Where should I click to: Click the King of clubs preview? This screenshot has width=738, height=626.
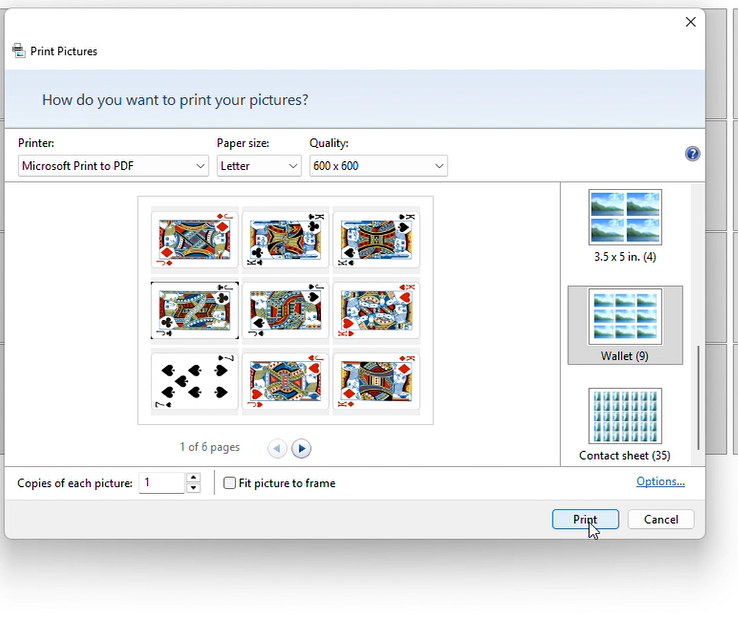[285, 240]
